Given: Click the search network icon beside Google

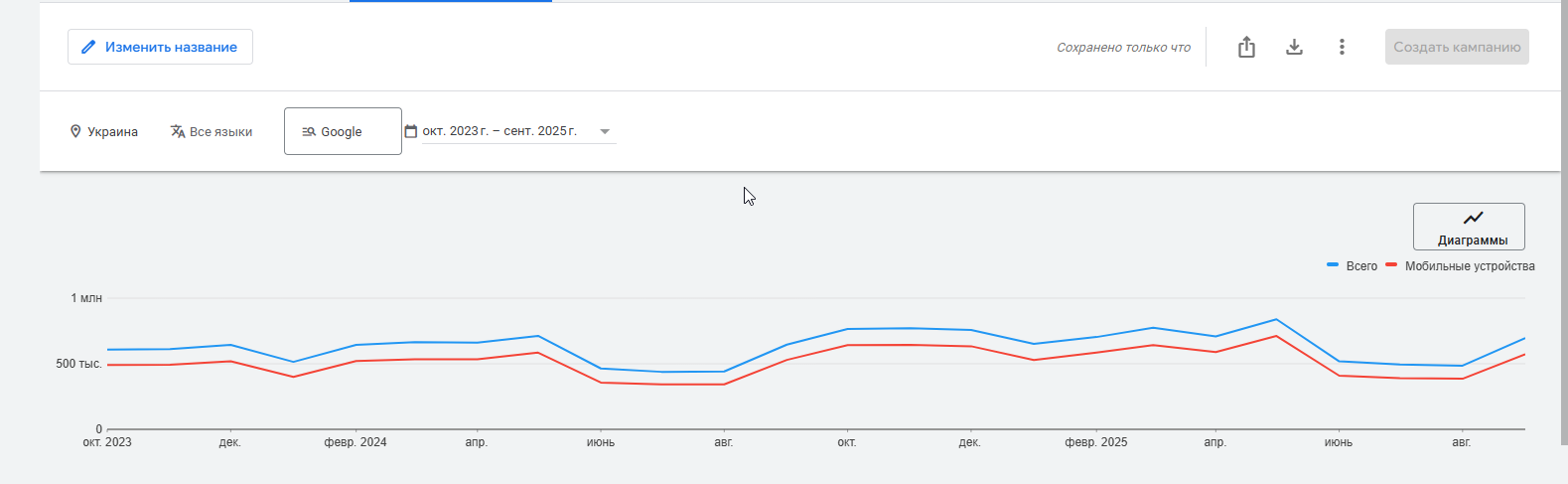Looking at the screenshot, I should pos(309,131).
